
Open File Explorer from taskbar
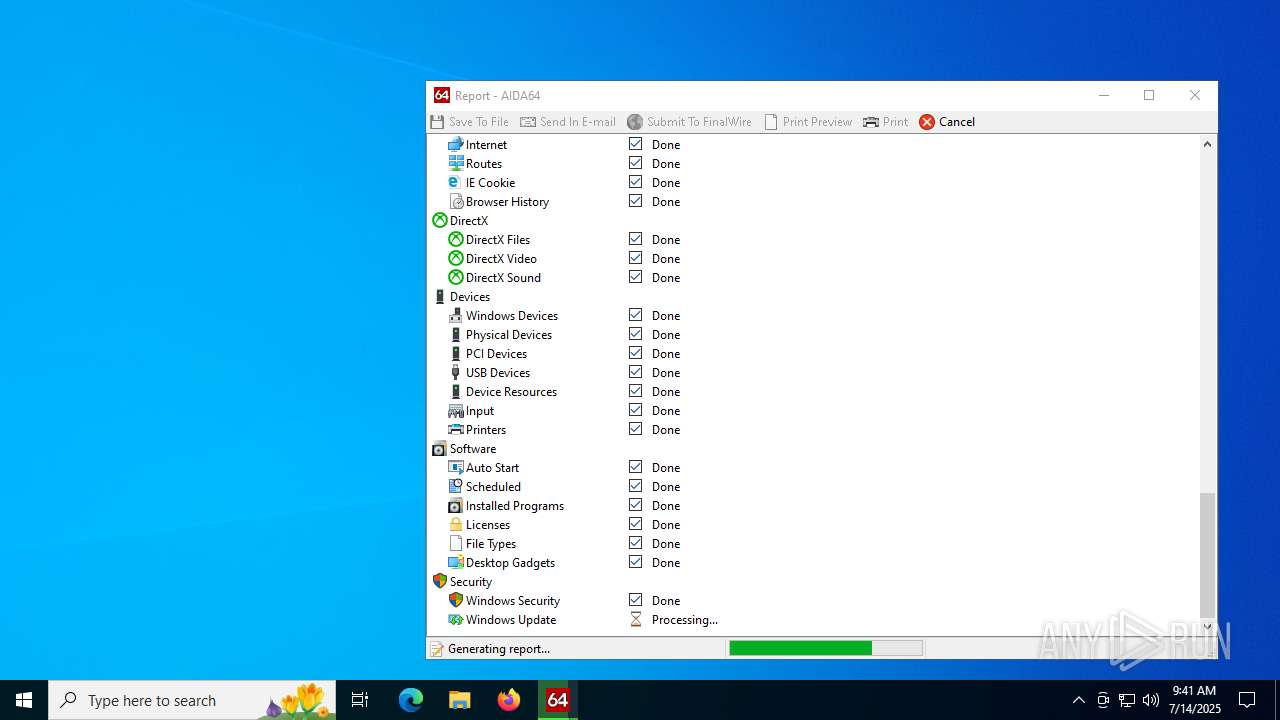pyautogui.click(x=460, y=700)
